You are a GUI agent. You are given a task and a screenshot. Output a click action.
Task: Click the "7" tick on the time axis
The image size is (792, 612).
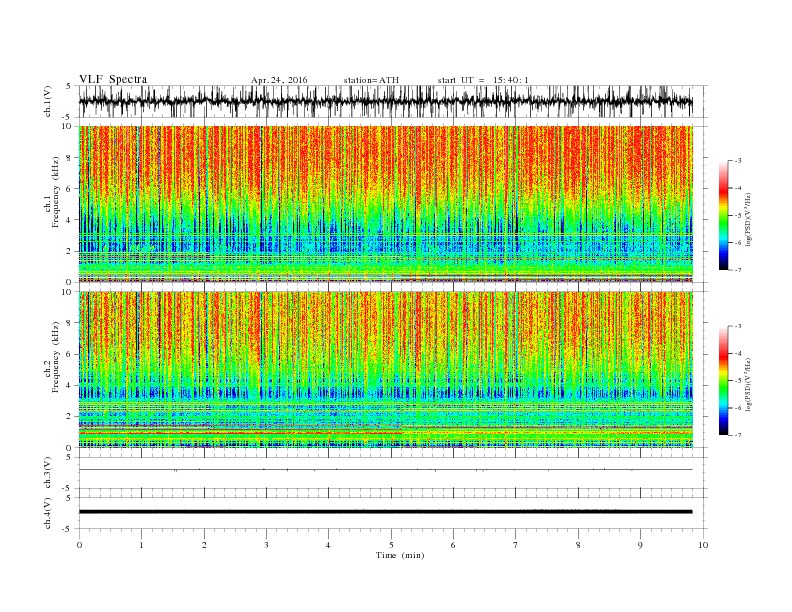pos(516,545)
